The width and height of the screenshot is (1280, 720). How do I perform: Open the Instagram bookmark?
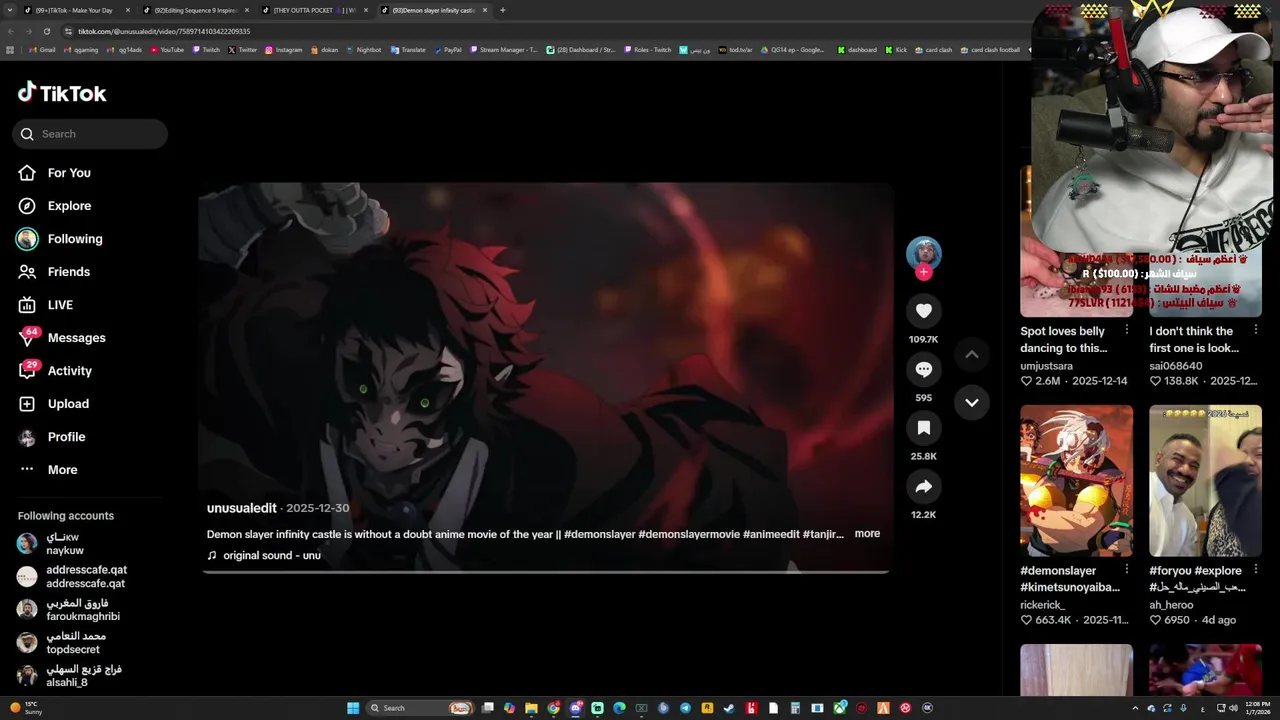(x=283, y=49)
